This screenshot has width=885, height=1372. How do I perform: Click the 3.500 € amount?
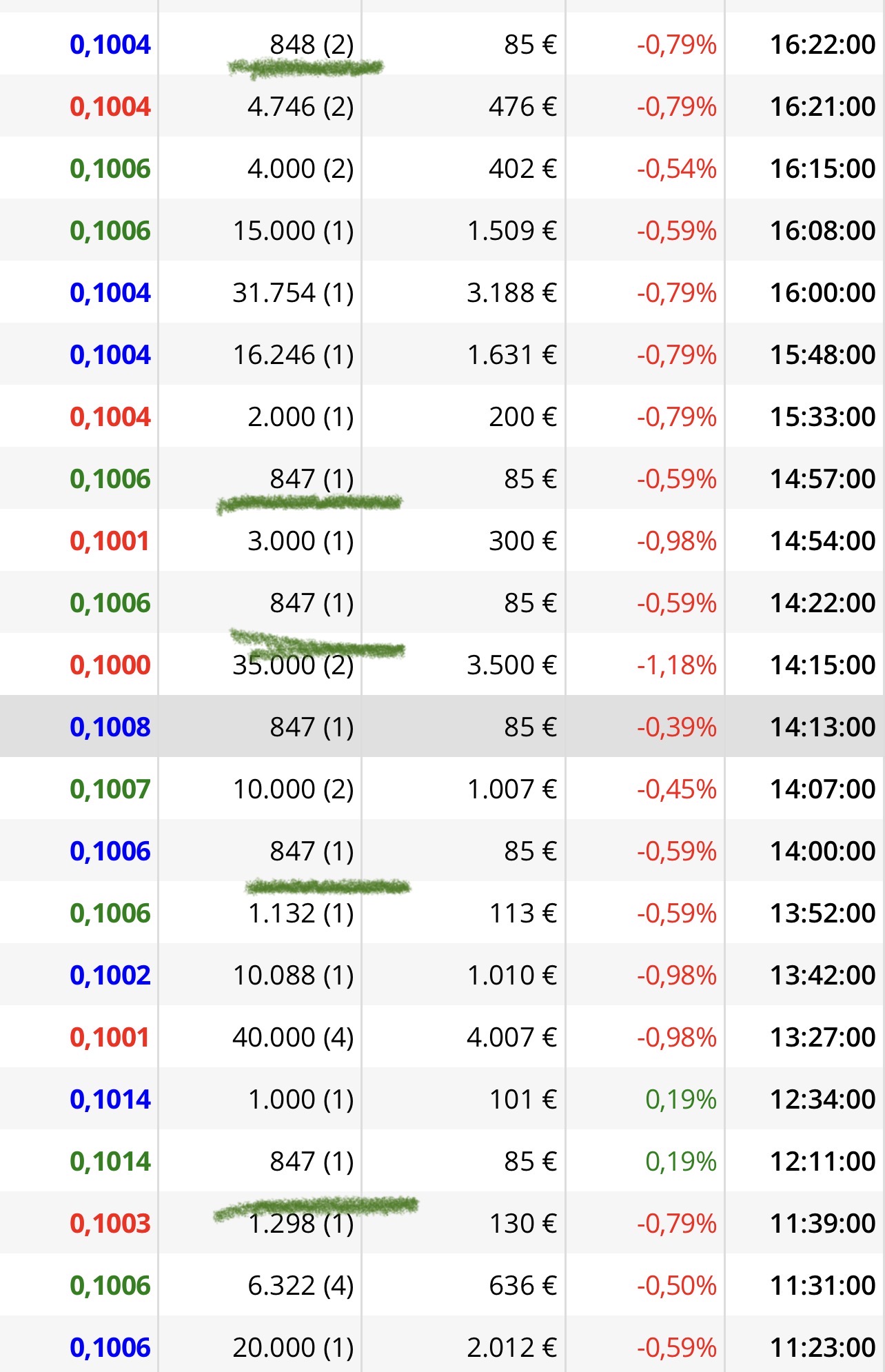tap(511, 665)
